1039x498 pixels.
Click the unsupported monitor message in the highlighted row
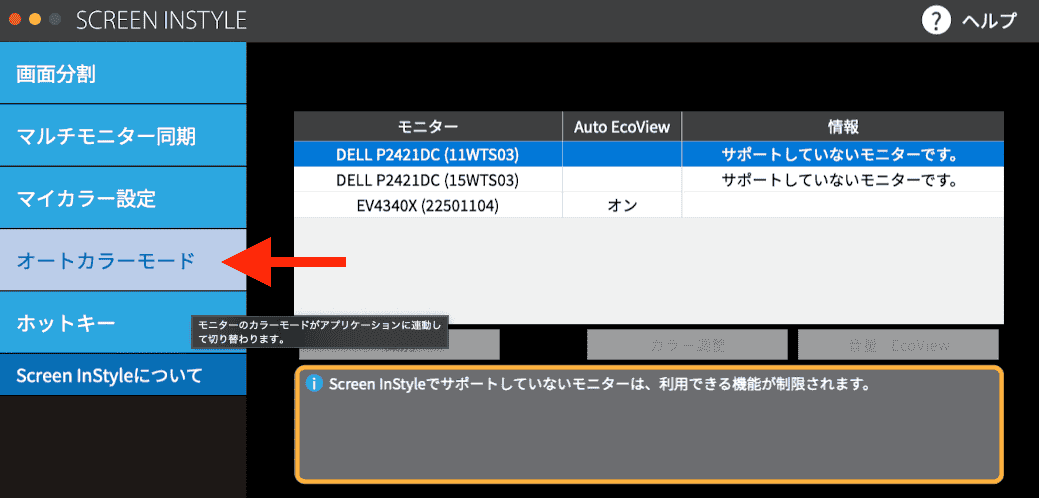842,155
